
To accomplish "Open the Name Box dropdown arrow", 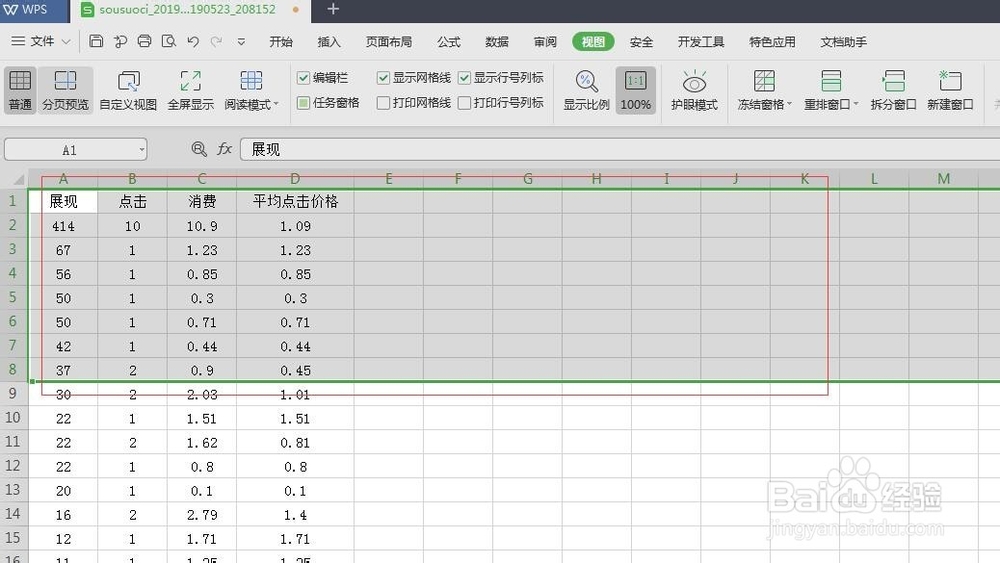I will 141,150.
